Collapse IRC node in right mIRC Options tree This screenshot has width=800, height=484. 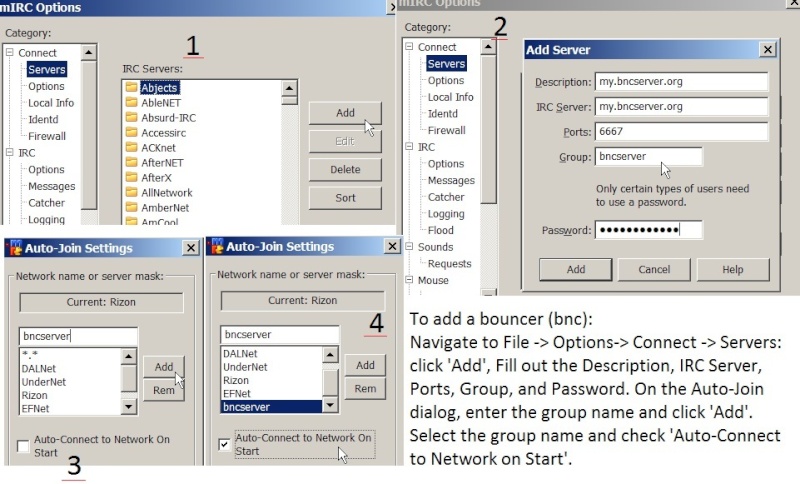pyautogui.click(x=409, y=146)
